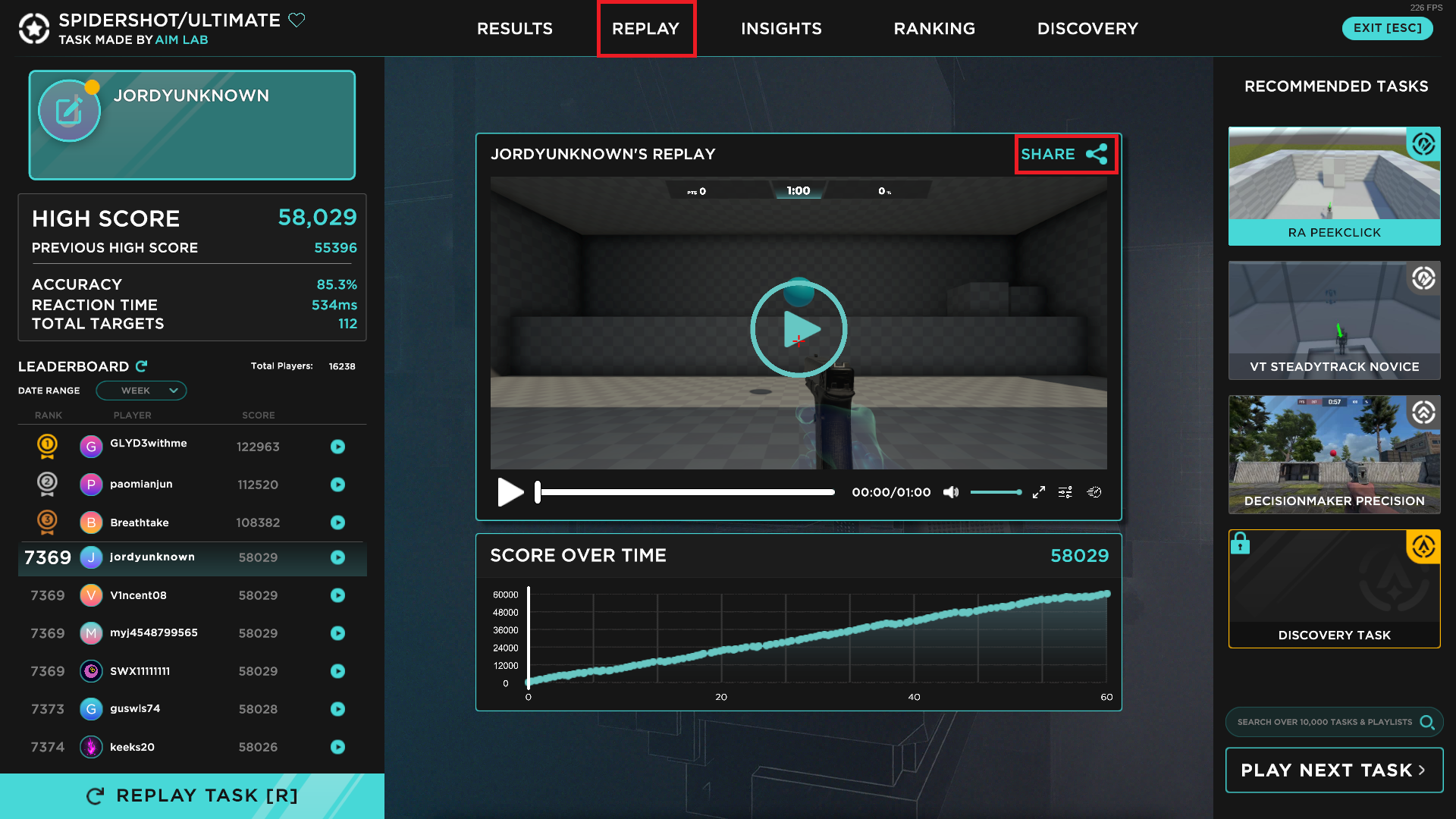Play SWX11111111's replay
The width and height of the screenshot is (1456, 819).
tap(338, 671)
